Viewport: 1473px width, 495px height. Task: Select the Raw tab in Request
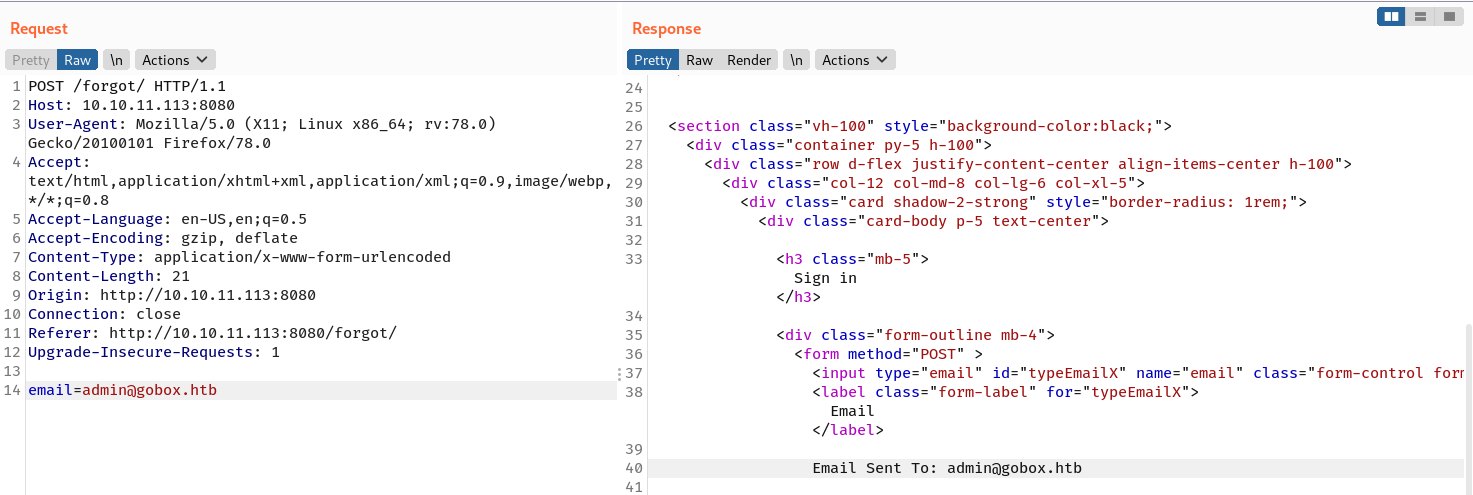[78, 60]
